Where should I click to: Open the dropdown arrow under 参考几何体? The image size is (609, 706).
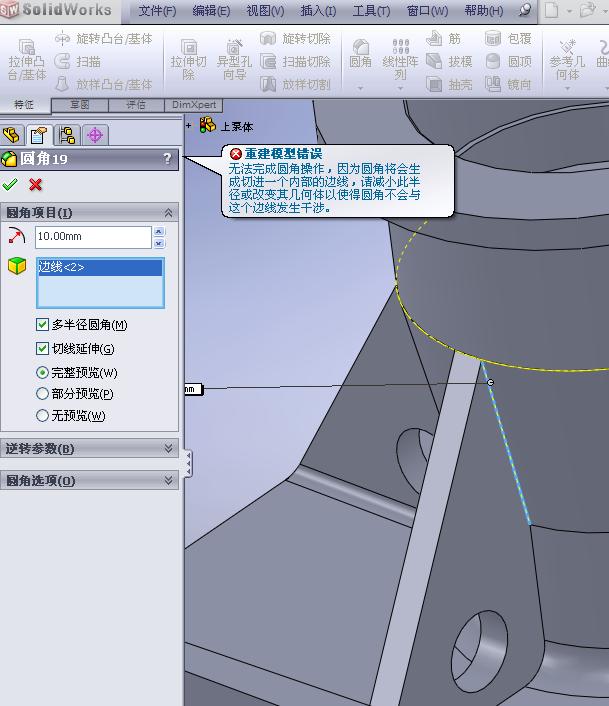pos(567,88)
